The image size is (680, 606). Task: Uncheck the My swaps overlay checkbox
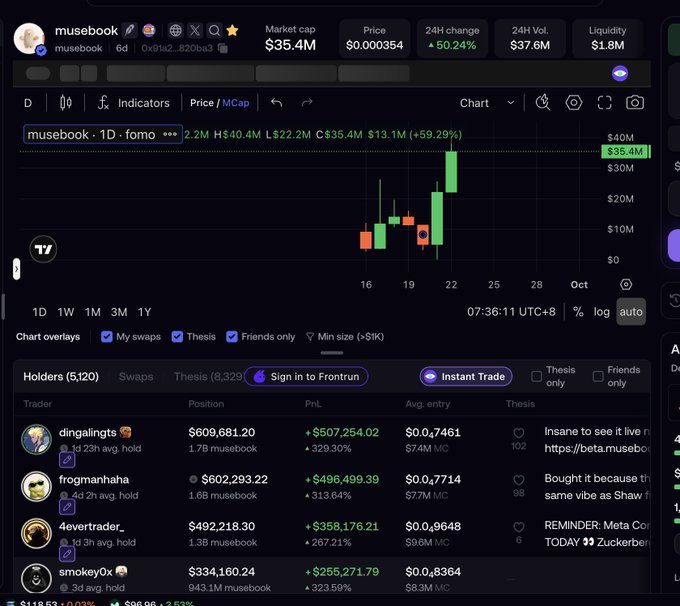(107, 337)
